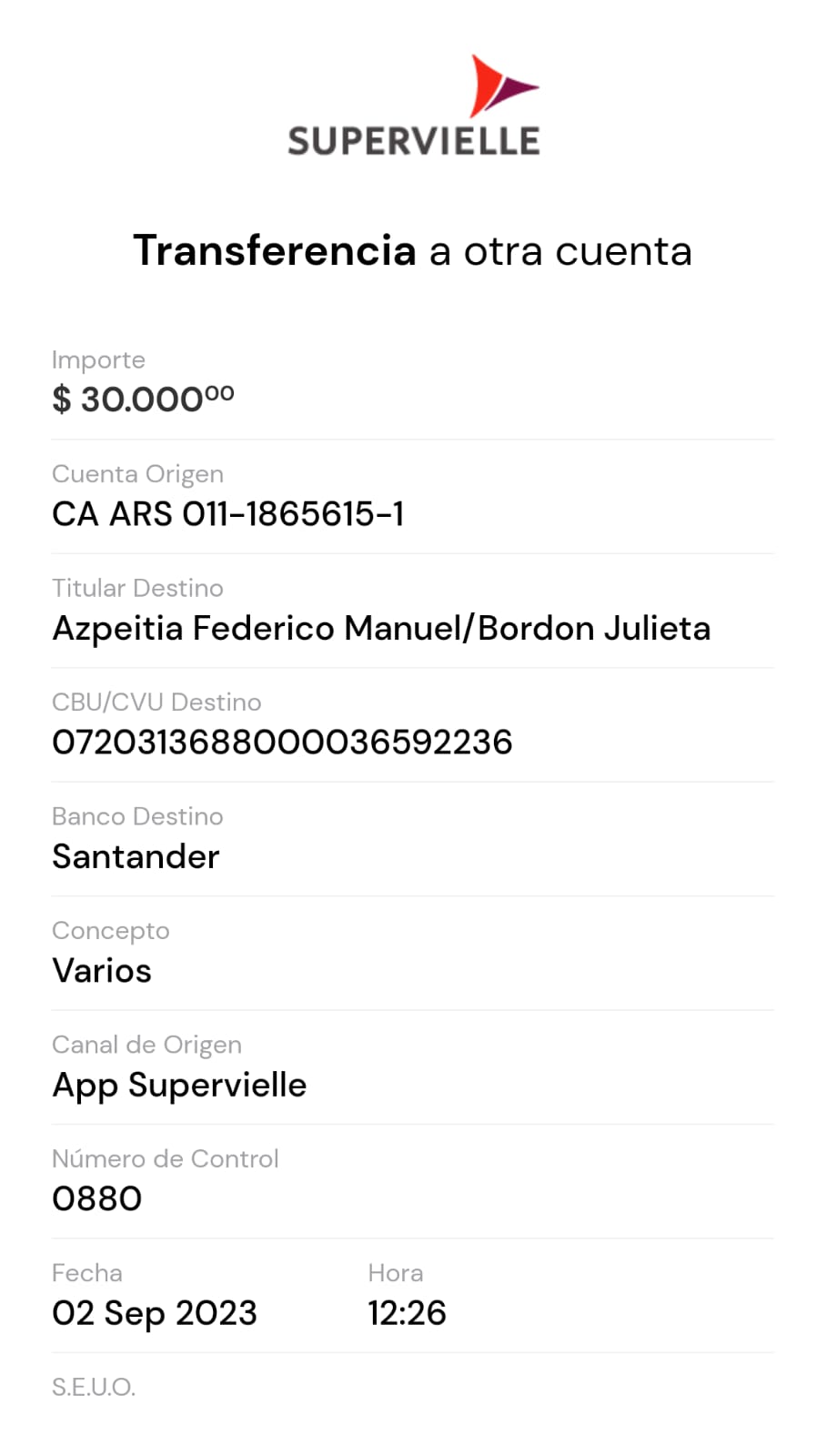Click the Titular Destino label
826x1456 pixels.
pos(137,588)
